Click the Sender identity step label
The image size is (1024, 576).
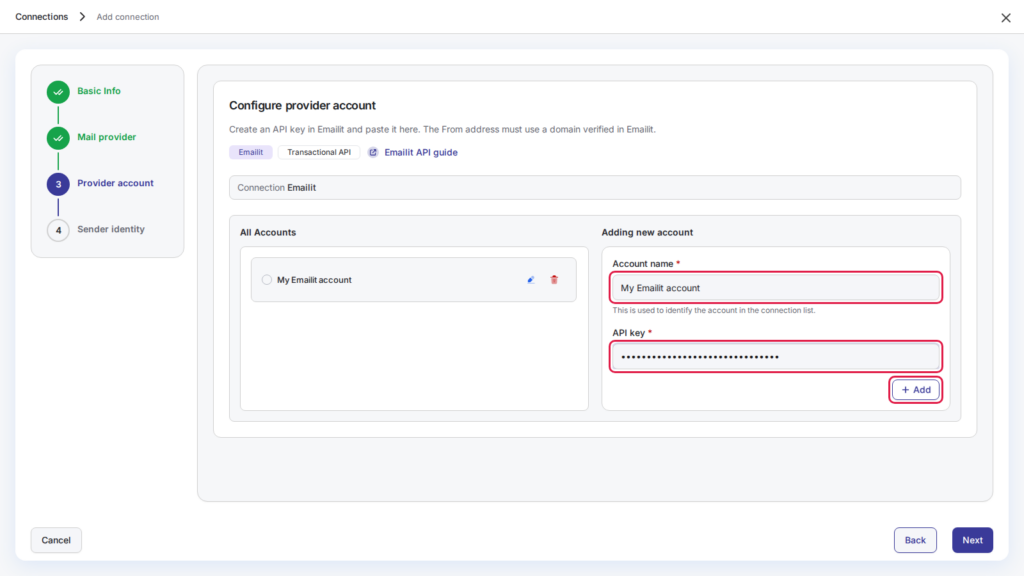pyautogui.click(x=111, y=229)
